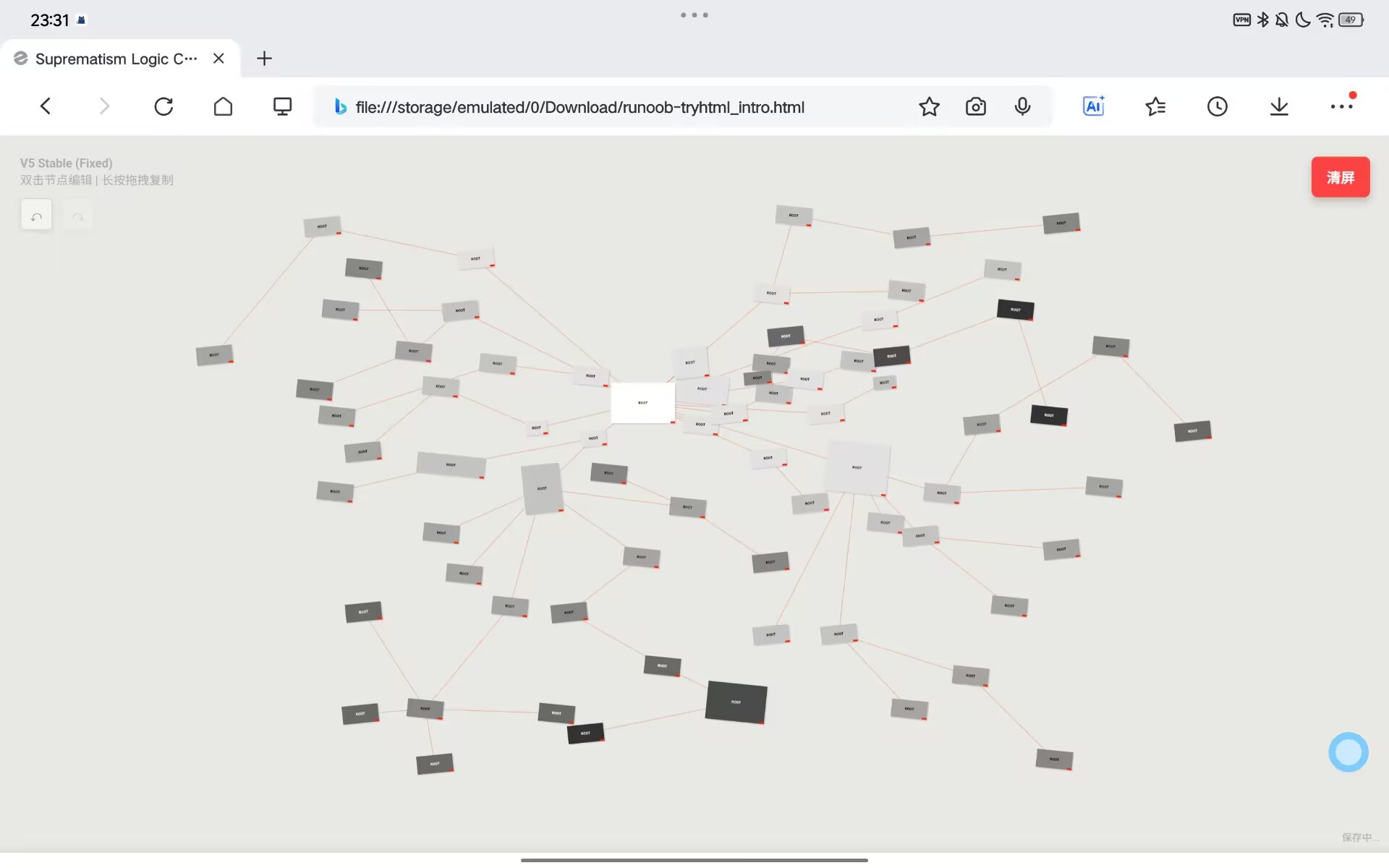
Task: Tap the blue floating circle button
Action: [1348, 752]
